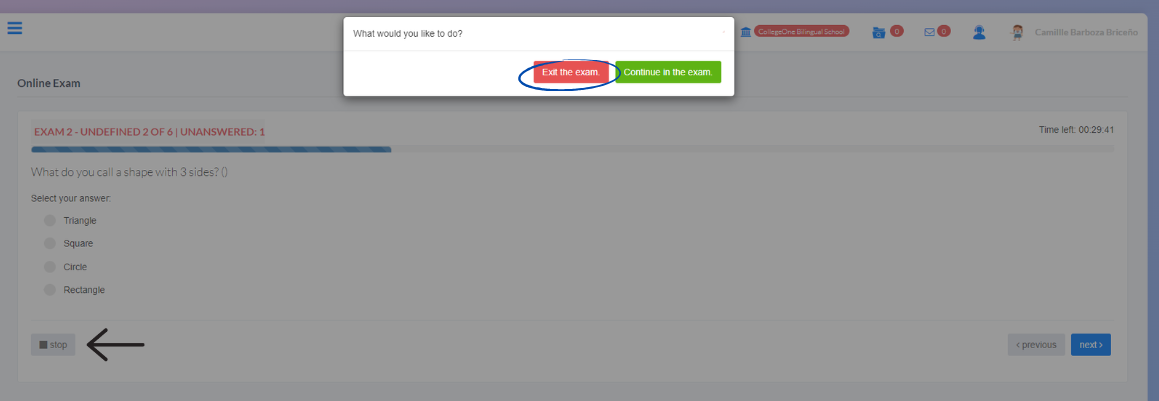This screenshot has width=1159, height=401.
Task: Open the mail envelope icon
Action: coord(930,32)
